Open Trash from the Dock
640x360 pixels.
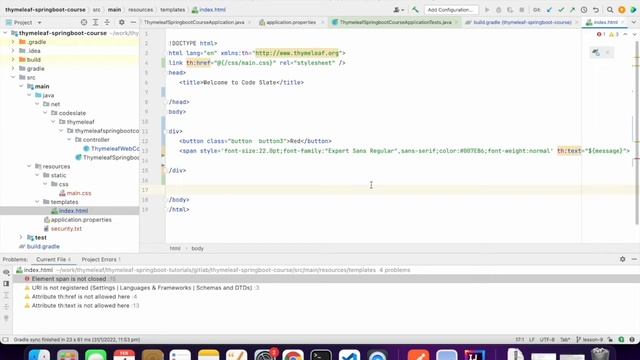point(600,354)
